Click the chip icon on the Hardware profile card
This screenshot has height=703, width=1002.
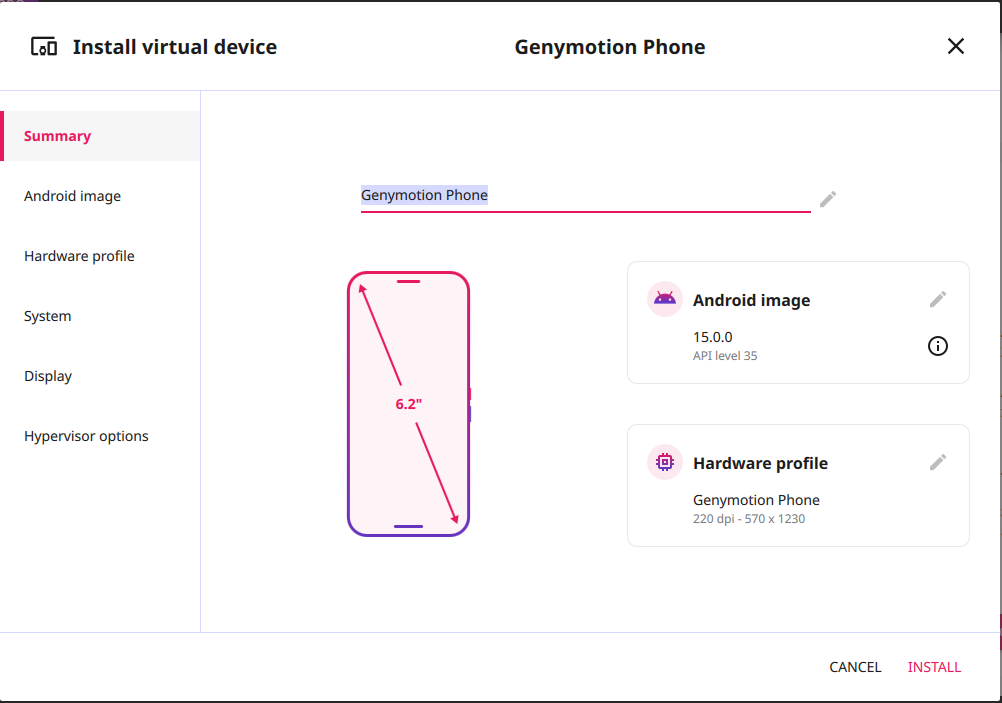click(x=664, y=462)
